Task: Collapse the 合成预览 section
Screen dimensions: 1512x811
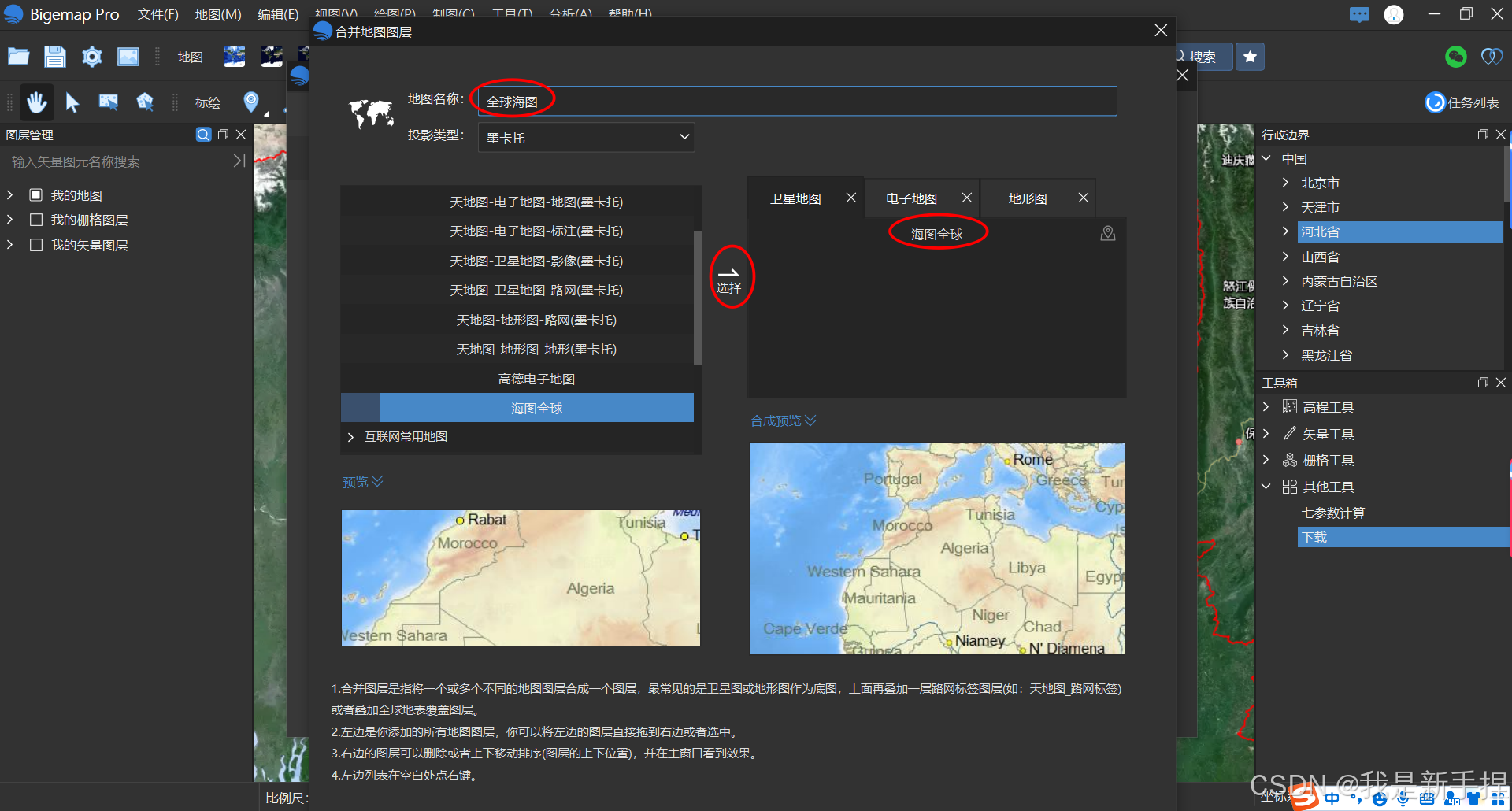Action: point(784,420)
